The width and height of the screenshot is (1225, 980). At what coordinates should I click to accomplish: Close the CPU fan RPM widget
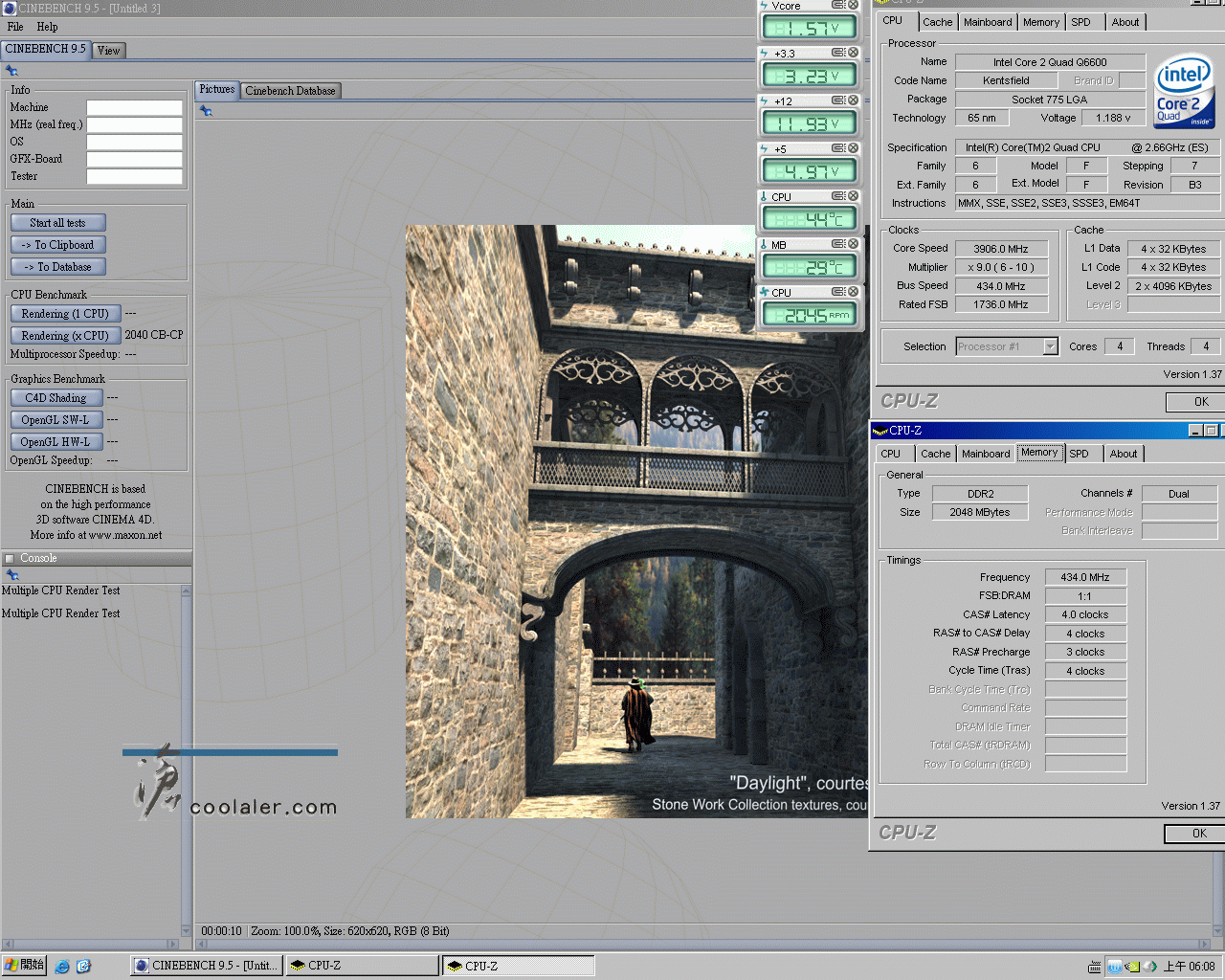[853, 292]
